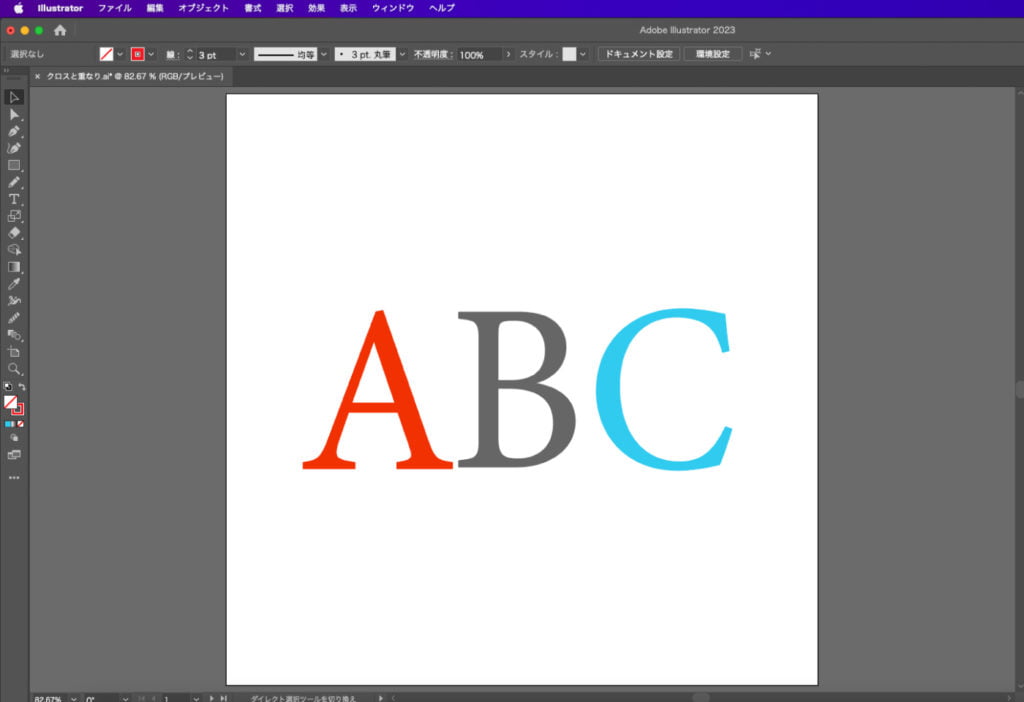This screenshot has height=702, width=1024.
Task: Click the 環境設定 button
Action: click(x=713, y=54)
